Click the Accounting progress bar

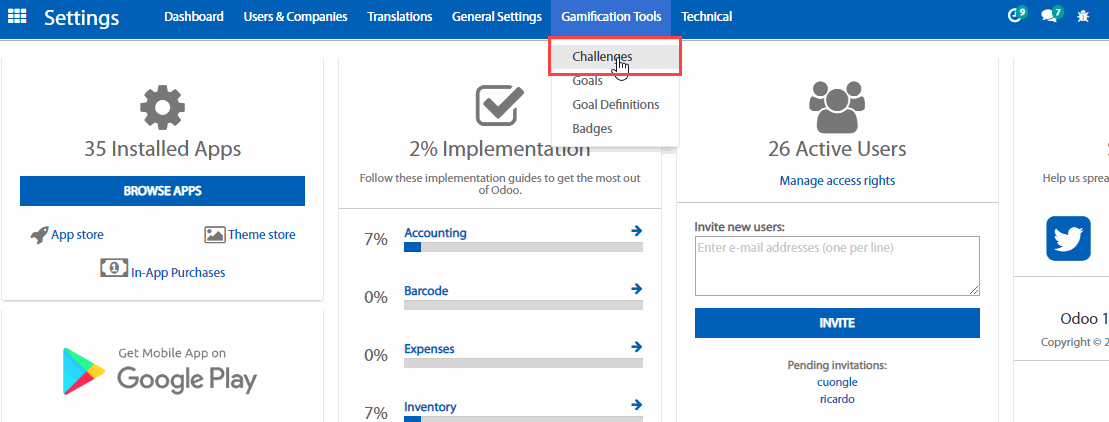(523, 247)
